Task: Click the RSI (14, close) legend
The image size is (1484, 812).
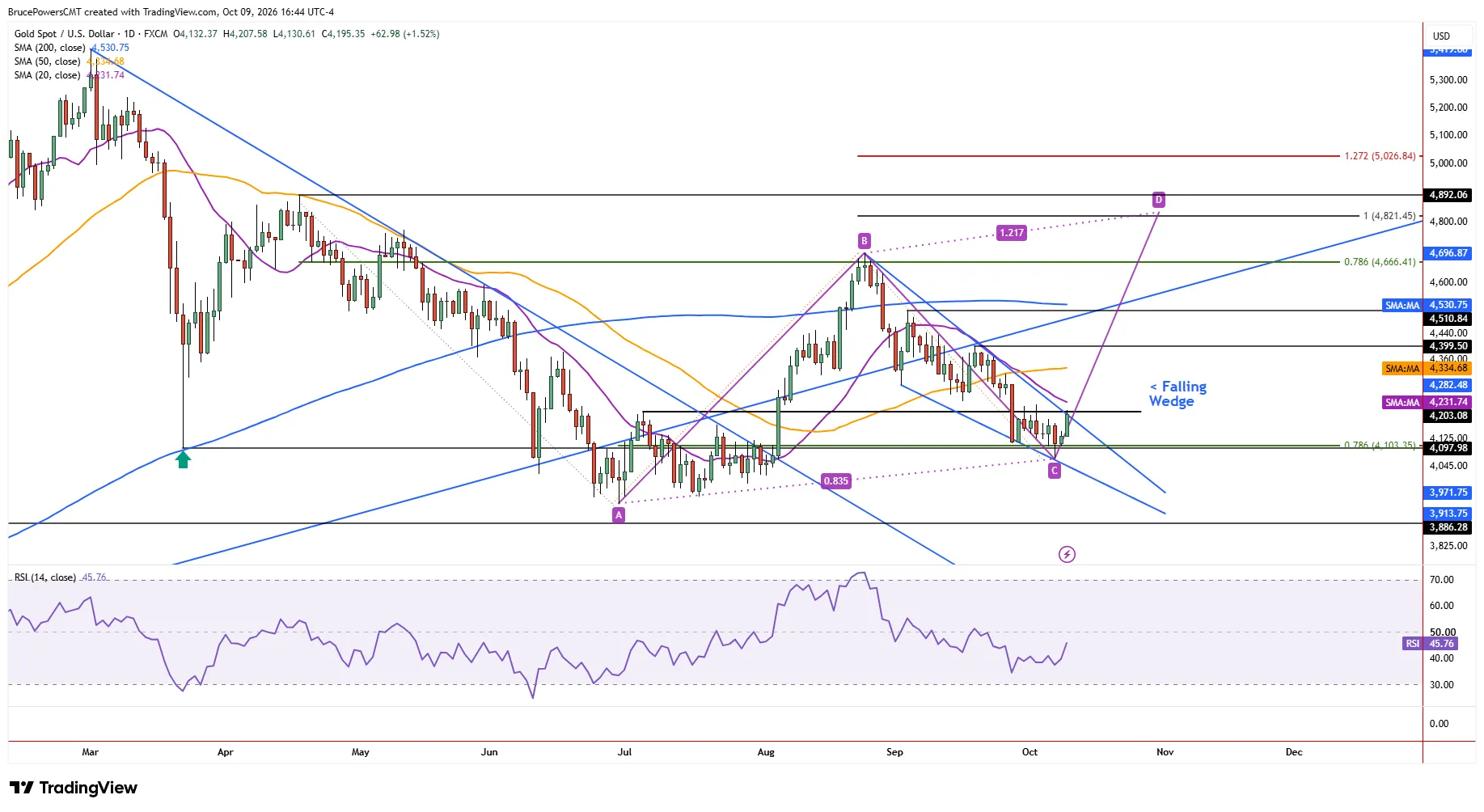Action: pyautogui.click(x=60, y=577)
